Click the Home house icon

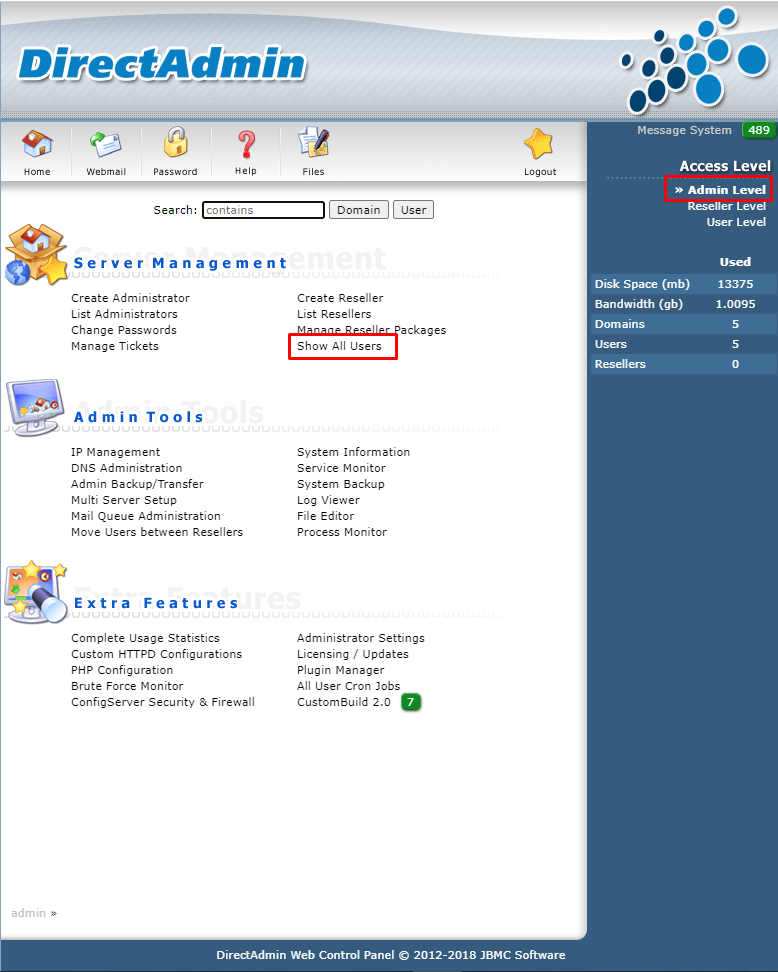tap(37, 146)
